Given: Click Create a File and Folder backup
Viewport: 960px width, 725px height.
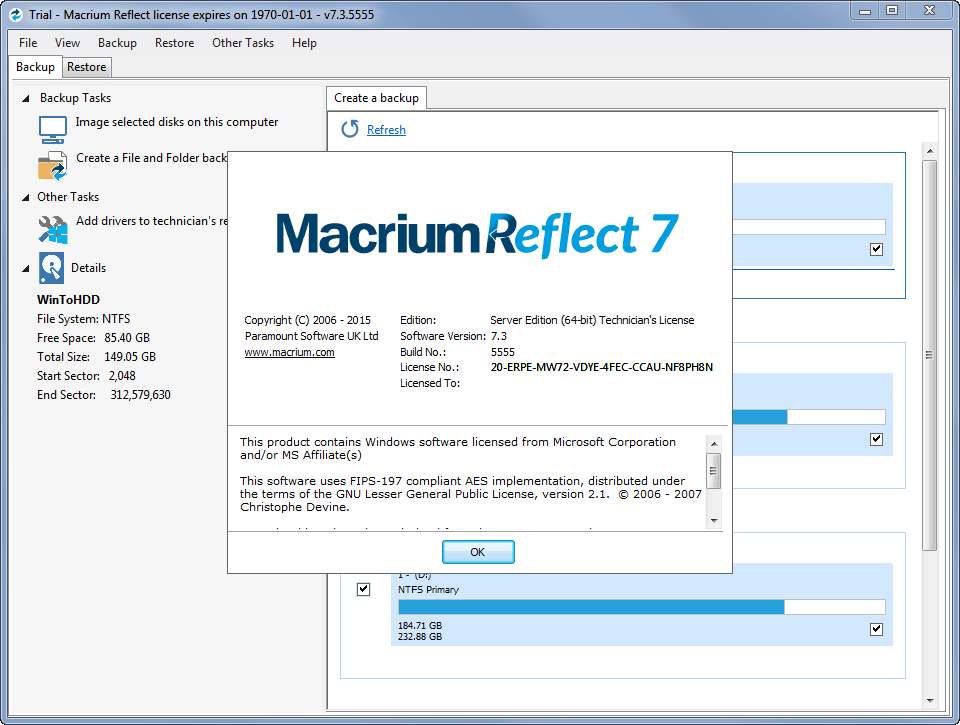Looking at the screenshot, I should tap(151, 158).
